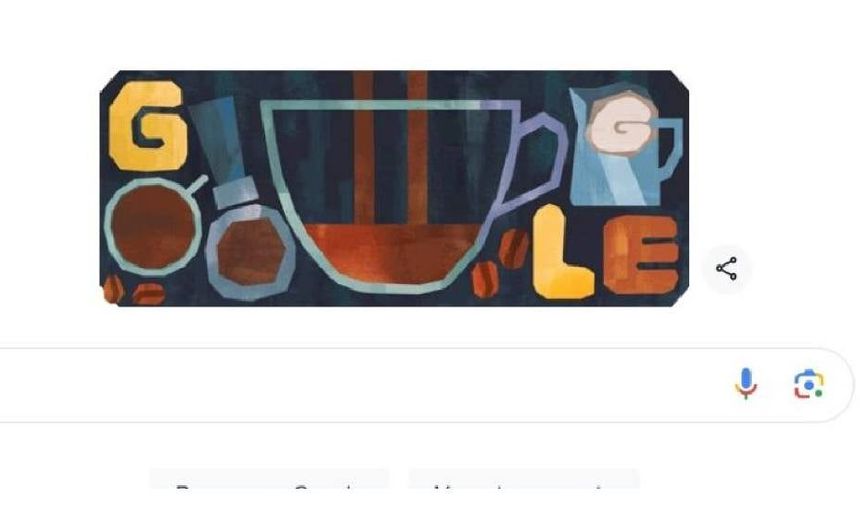This screenshot has width=860, height=528.
Task: Click coffee beans at doodle's bottom-left corner
Action: coord(134,290)
